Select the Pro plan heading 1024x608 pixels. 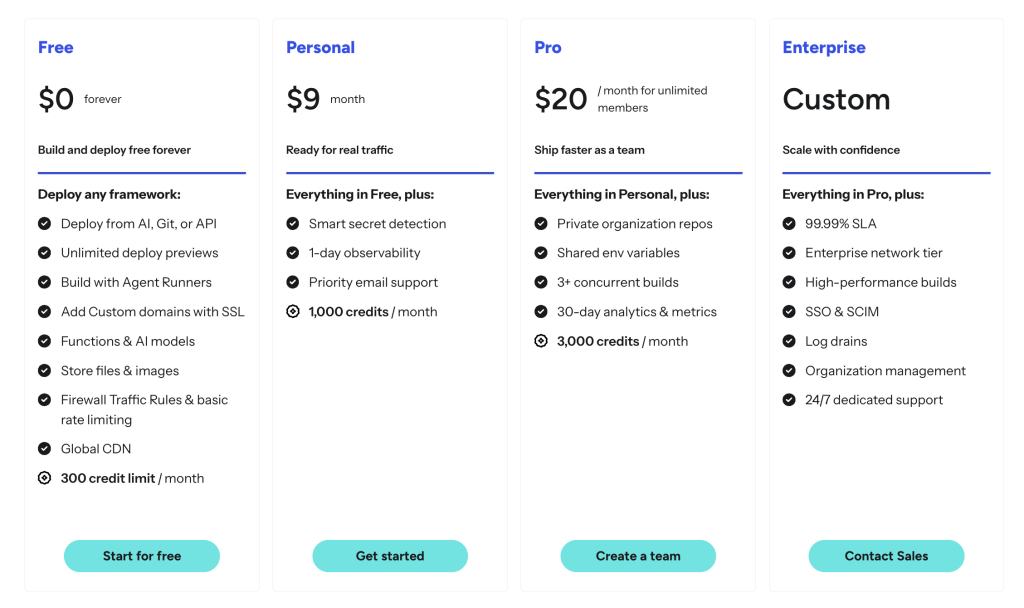click(x=548, y=47)
